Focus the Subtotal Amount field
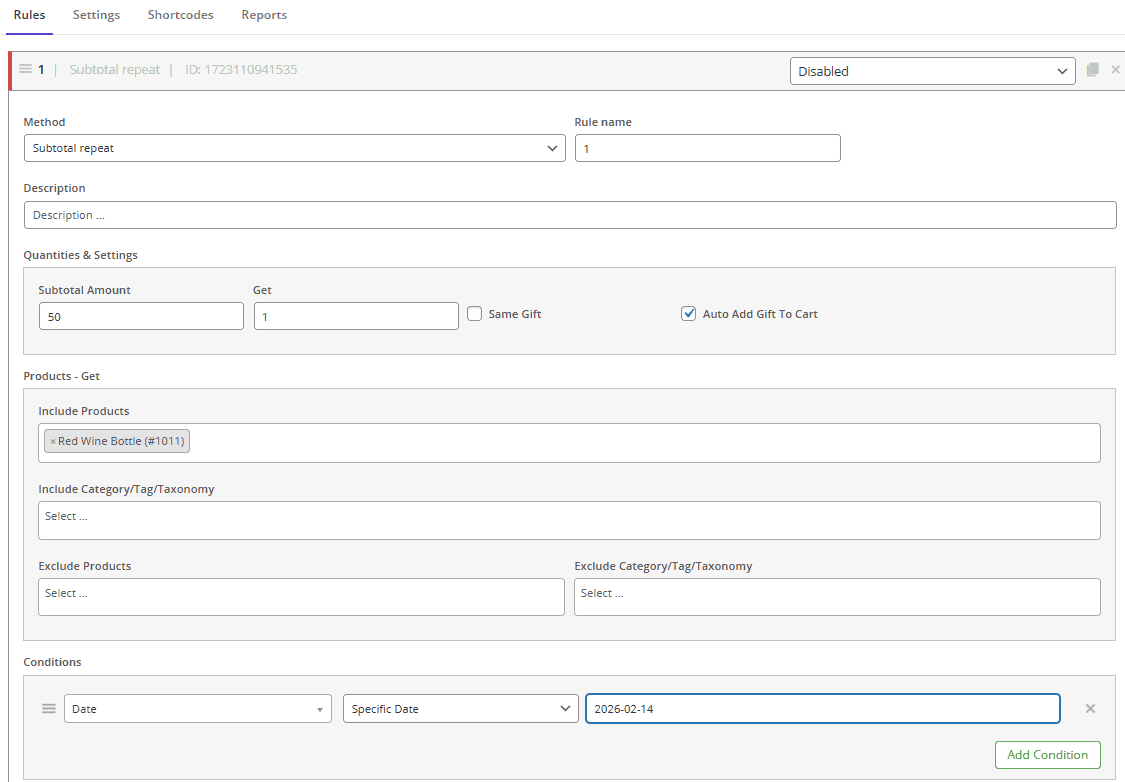Image resolution: width=1125 pixels, height=782 pixels. (141, 317)
